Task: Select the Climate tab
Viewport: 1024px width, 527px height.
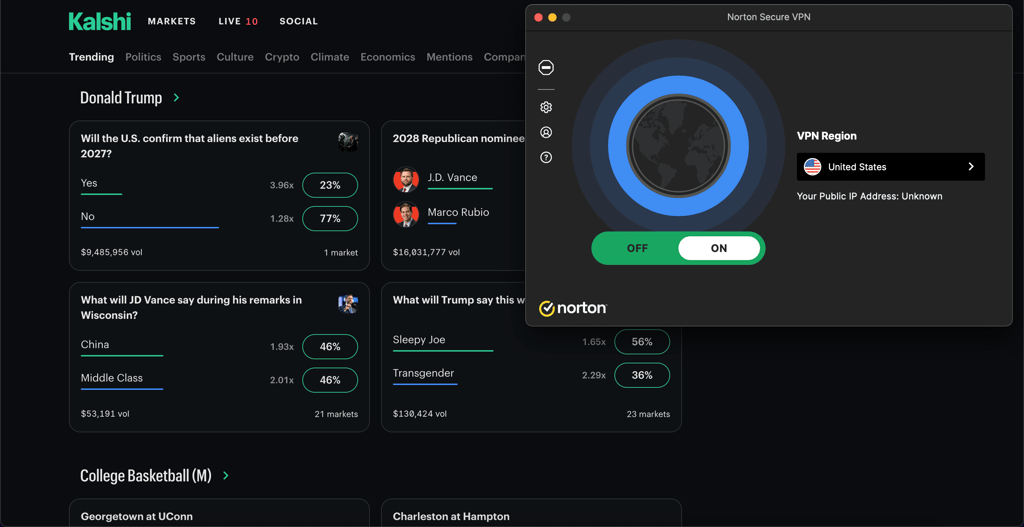Action: 330,57
